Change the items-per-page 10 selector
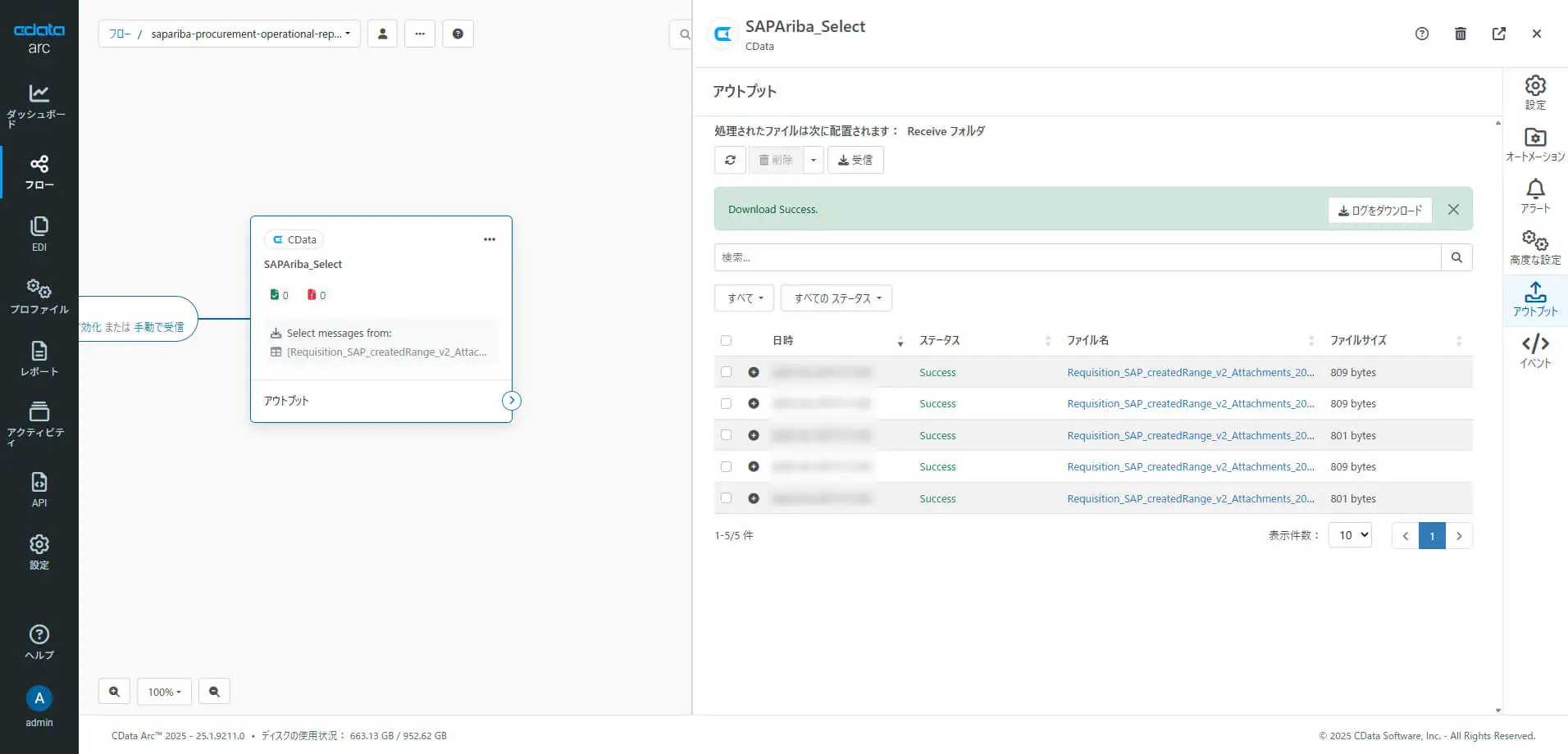The width and height of the screenshot is (1568, 754). pyautogui.click(x=1351, y=535)
